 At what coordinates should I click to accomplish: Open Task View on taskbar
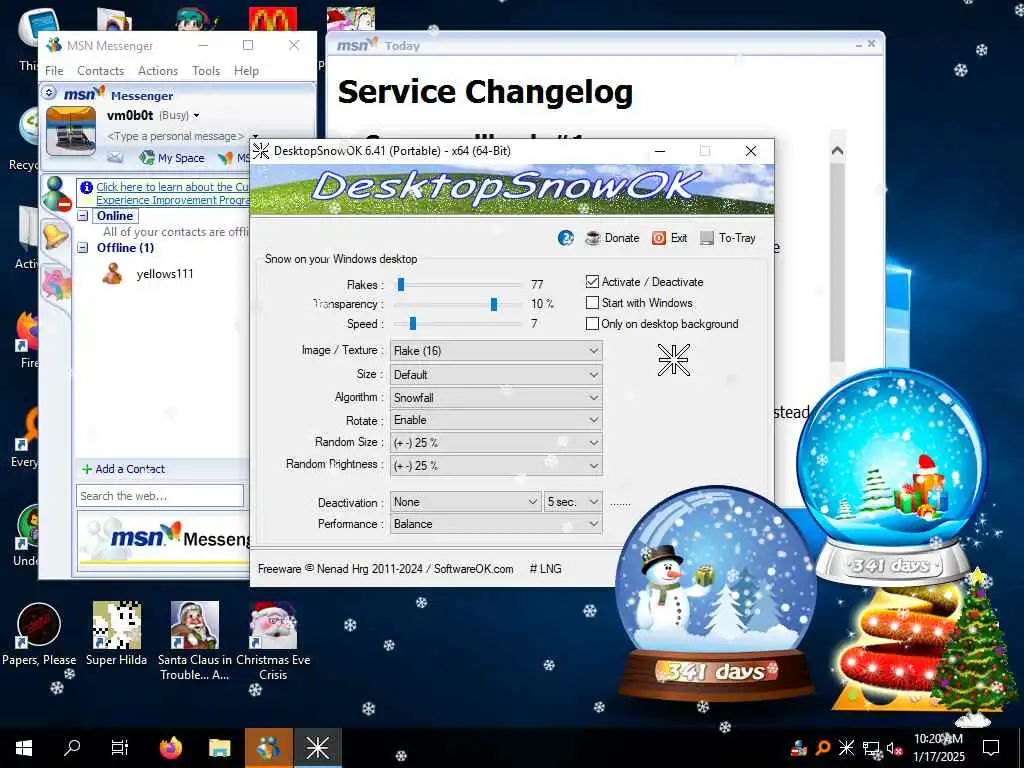[120, 748]
